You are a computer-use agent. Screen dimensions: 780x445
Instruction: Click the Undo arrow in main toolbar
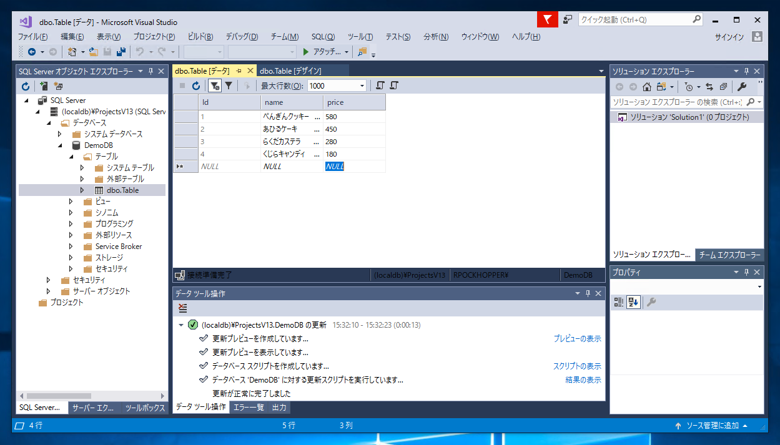pos(140,52)
